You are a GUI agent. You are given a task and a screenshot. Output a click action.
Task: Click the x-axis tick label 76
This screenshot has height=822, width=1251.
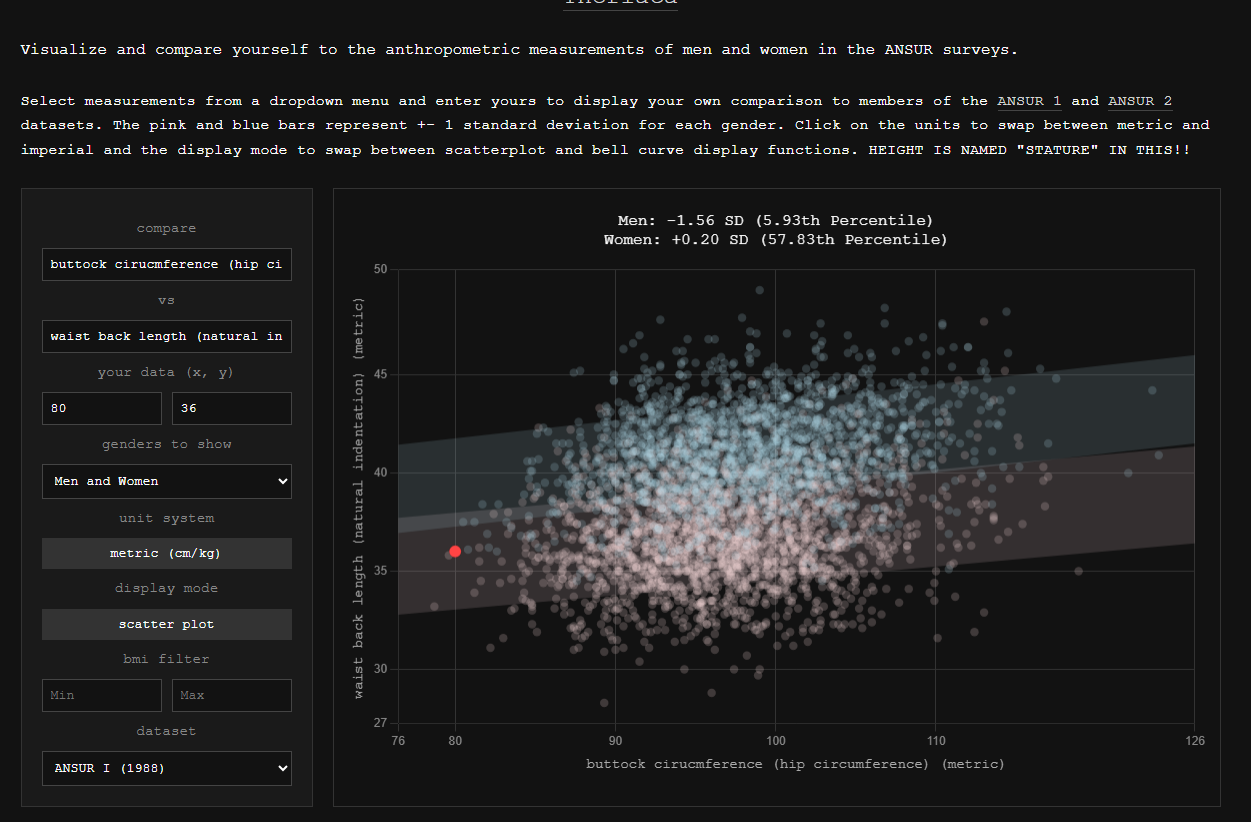[x=399, y=741]
